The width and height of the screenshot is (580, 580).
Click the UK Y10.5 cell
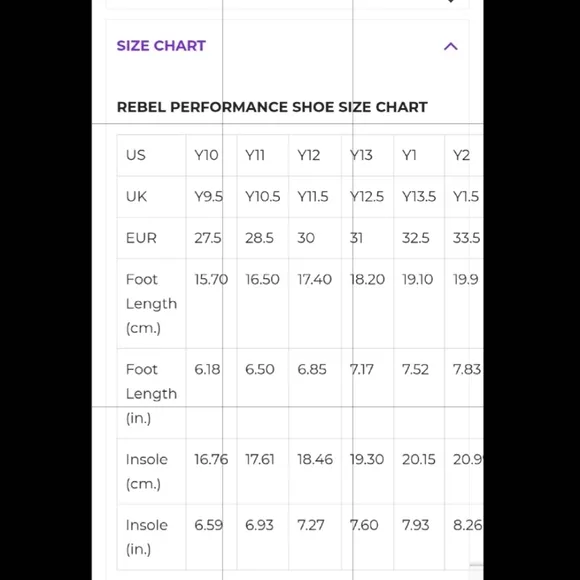(x=263, y=197)
